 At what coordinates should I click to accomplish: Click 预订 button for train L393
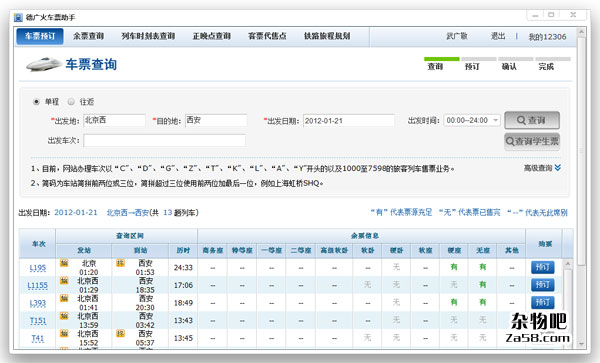coord(543,302)
